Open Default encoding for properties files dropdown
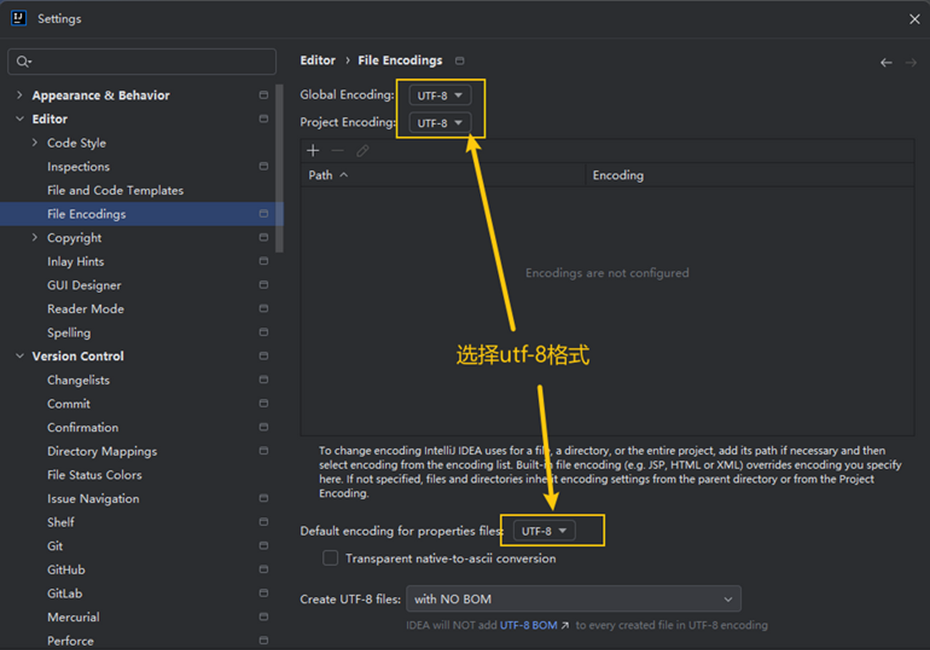The width and height of the screenshot is (930, 650). point(544,531)
